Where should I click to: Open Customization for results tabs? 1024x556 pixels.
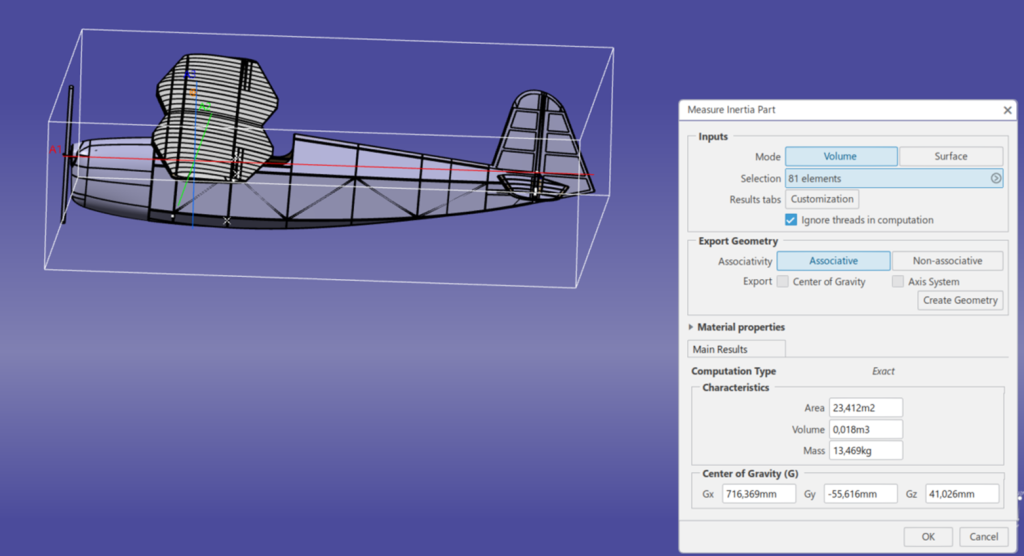coord(822,199)
